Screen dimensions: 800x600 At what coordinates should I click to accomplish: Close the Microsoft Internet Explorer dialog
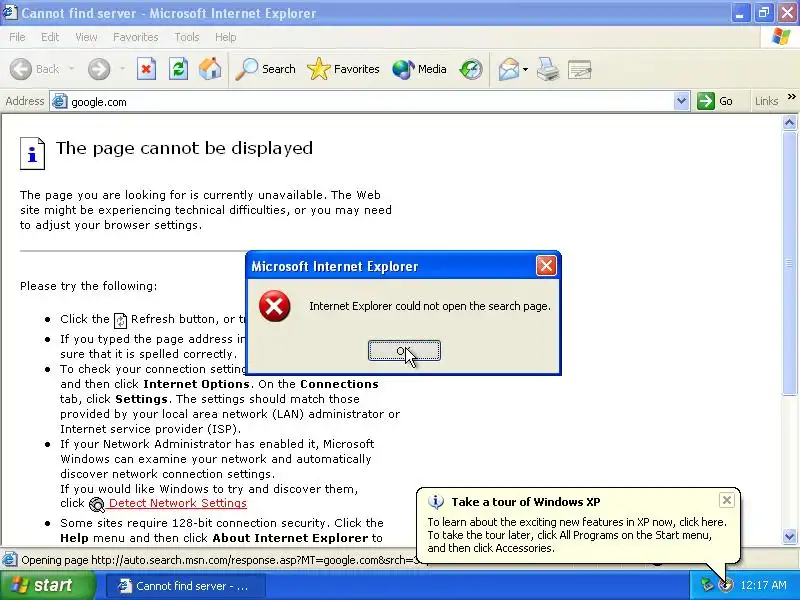(546, 266)
